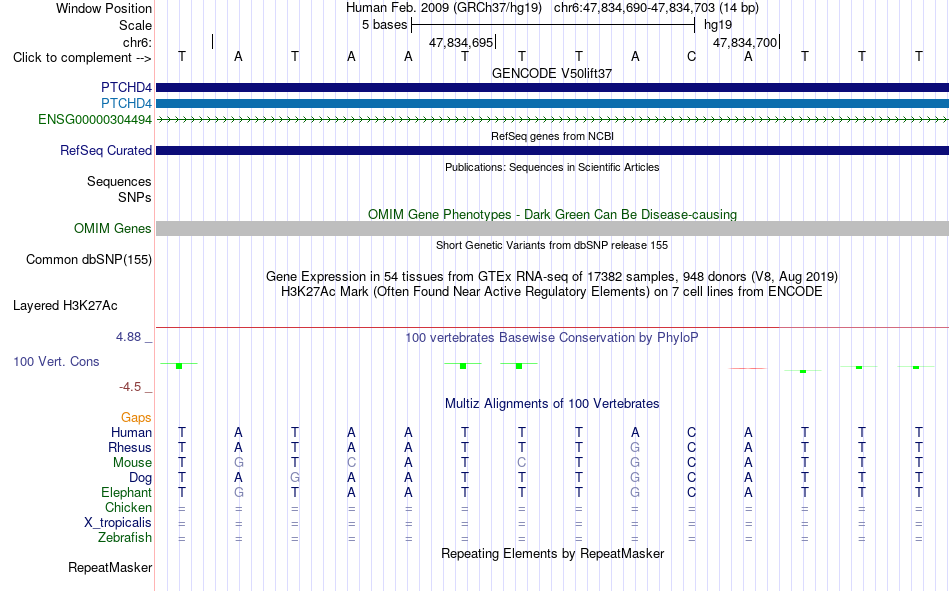Click the H3K27Ac Mark ENCODE track title

pos(552,292)
